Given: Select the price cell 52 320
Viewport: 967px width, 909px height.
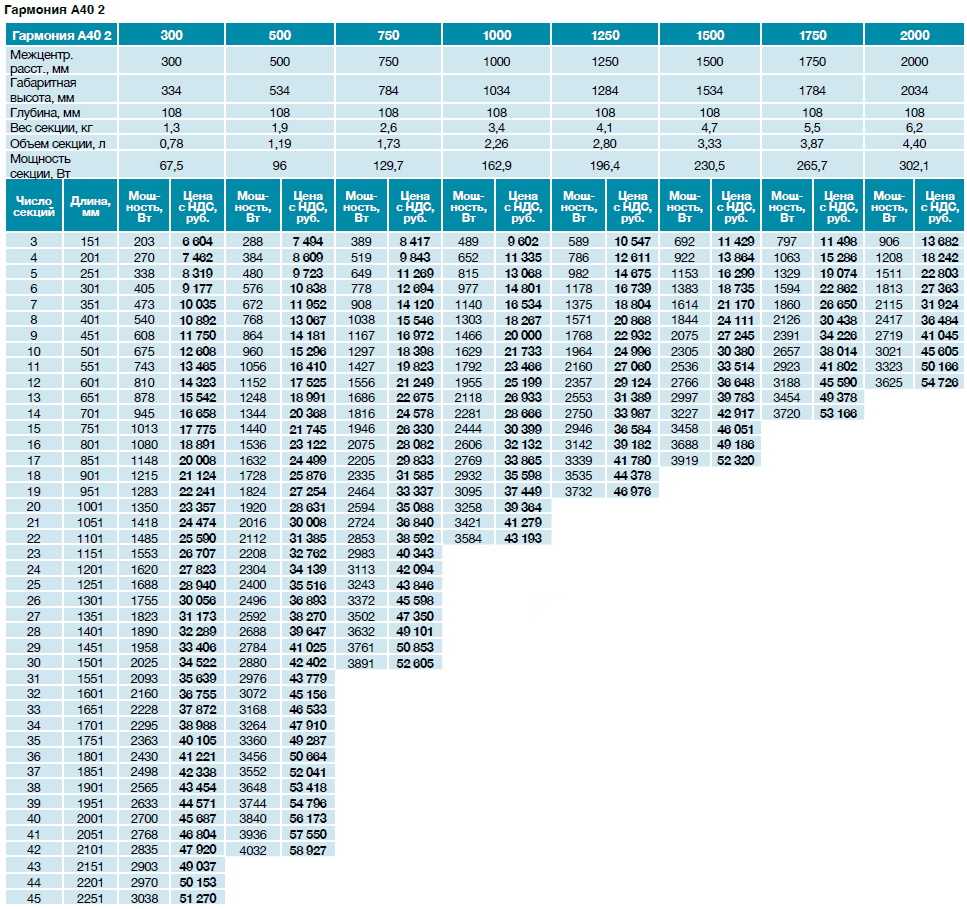Looking at the screenshot, I should pyautogui.click(x=736, y=461).
